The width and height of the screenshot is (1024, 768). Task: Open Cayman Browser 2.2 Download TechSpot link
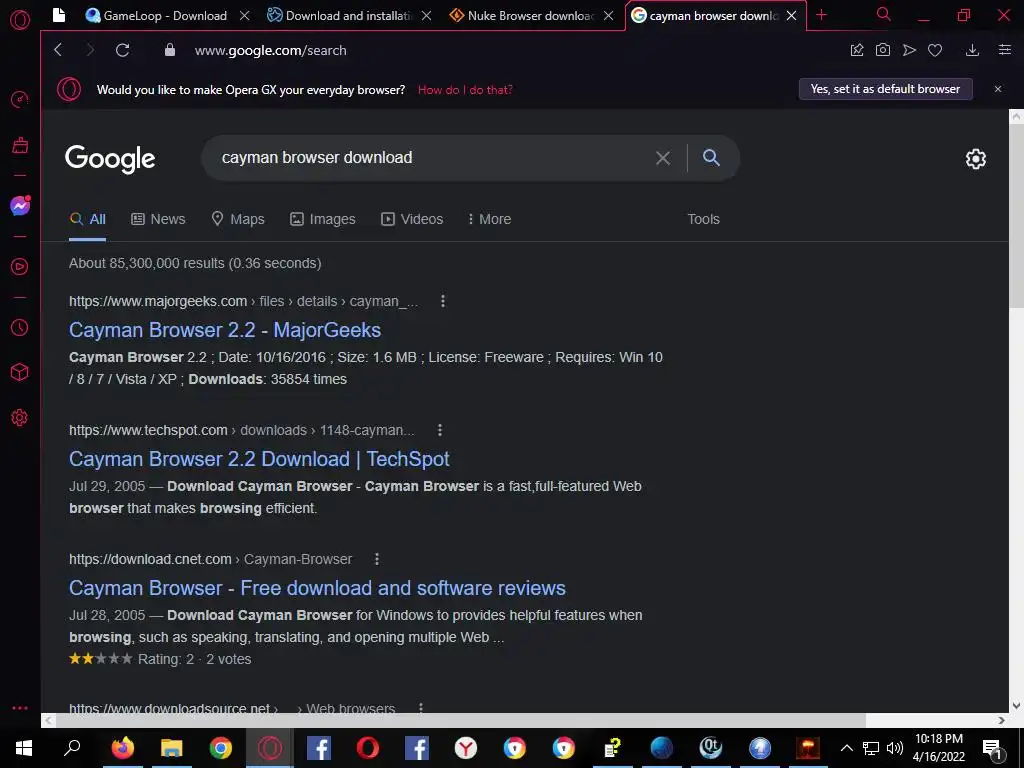tap(259, 460)
